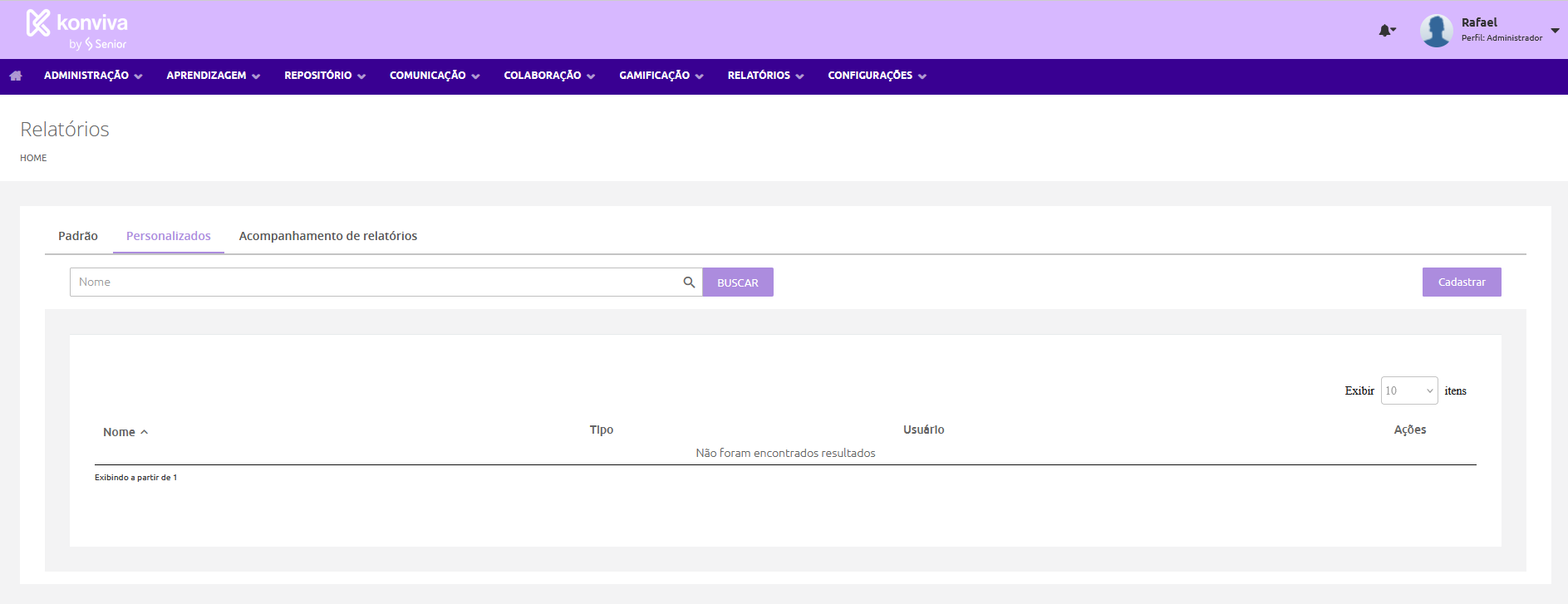The height and width of the screenshot is (604, 1568).
Task: Open the Exibir items count dropdown
Action: (1408, 390)
